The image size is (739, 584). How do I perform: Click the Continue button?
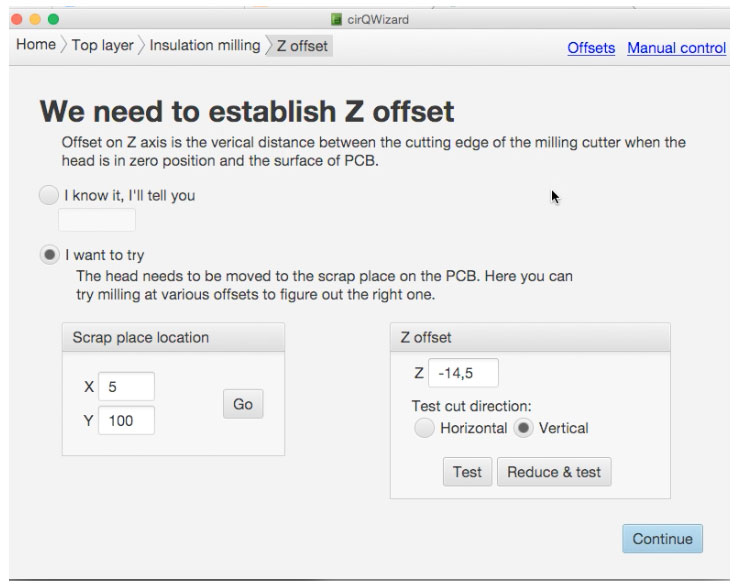pyautogui.click(x=662, y=539)
